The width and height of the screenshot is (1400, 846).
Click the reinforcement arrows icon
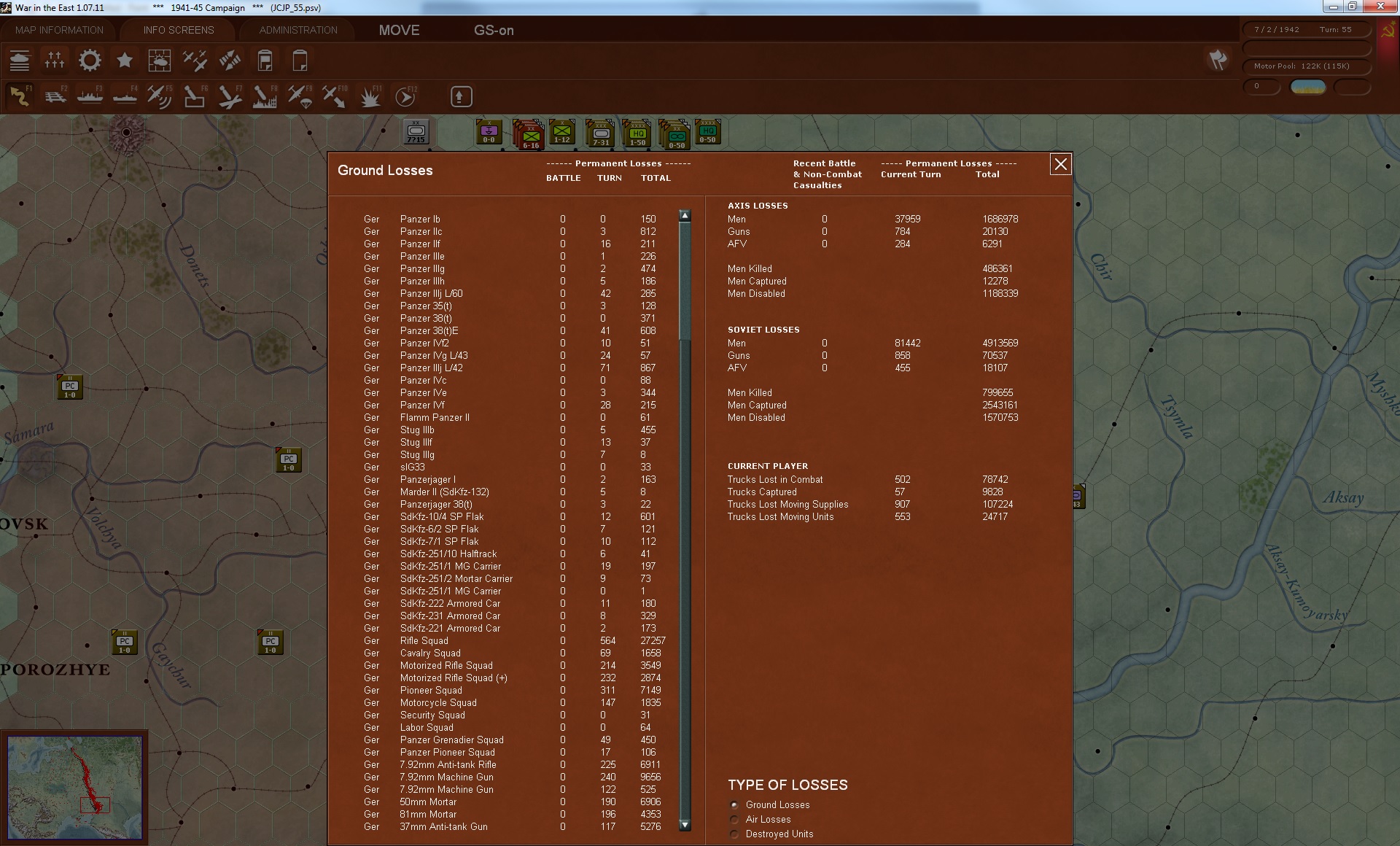coord(230,60)
